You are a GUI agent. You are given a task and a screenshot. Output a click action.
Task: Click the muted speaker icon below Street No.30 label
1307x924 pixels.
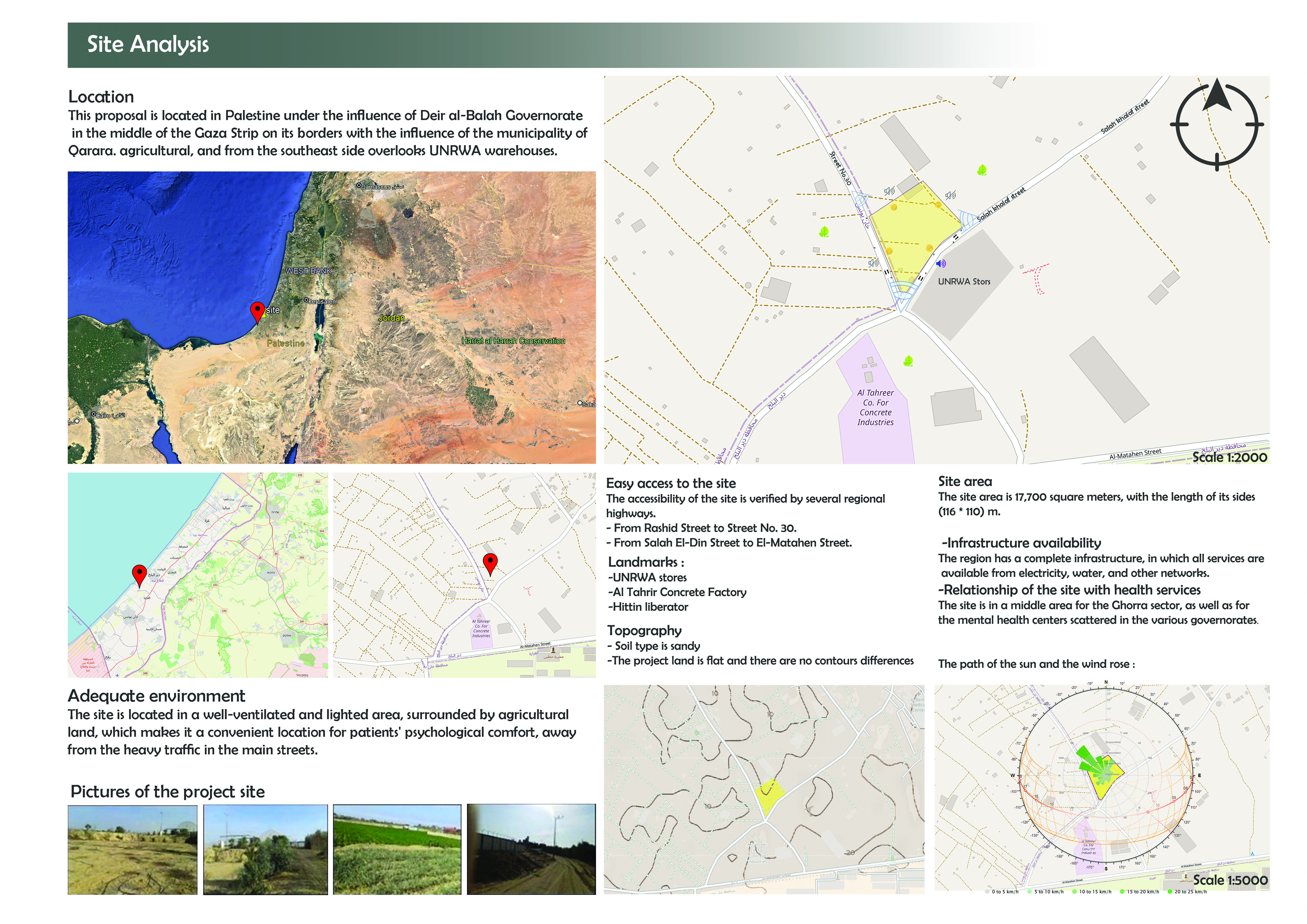[889, 191]
